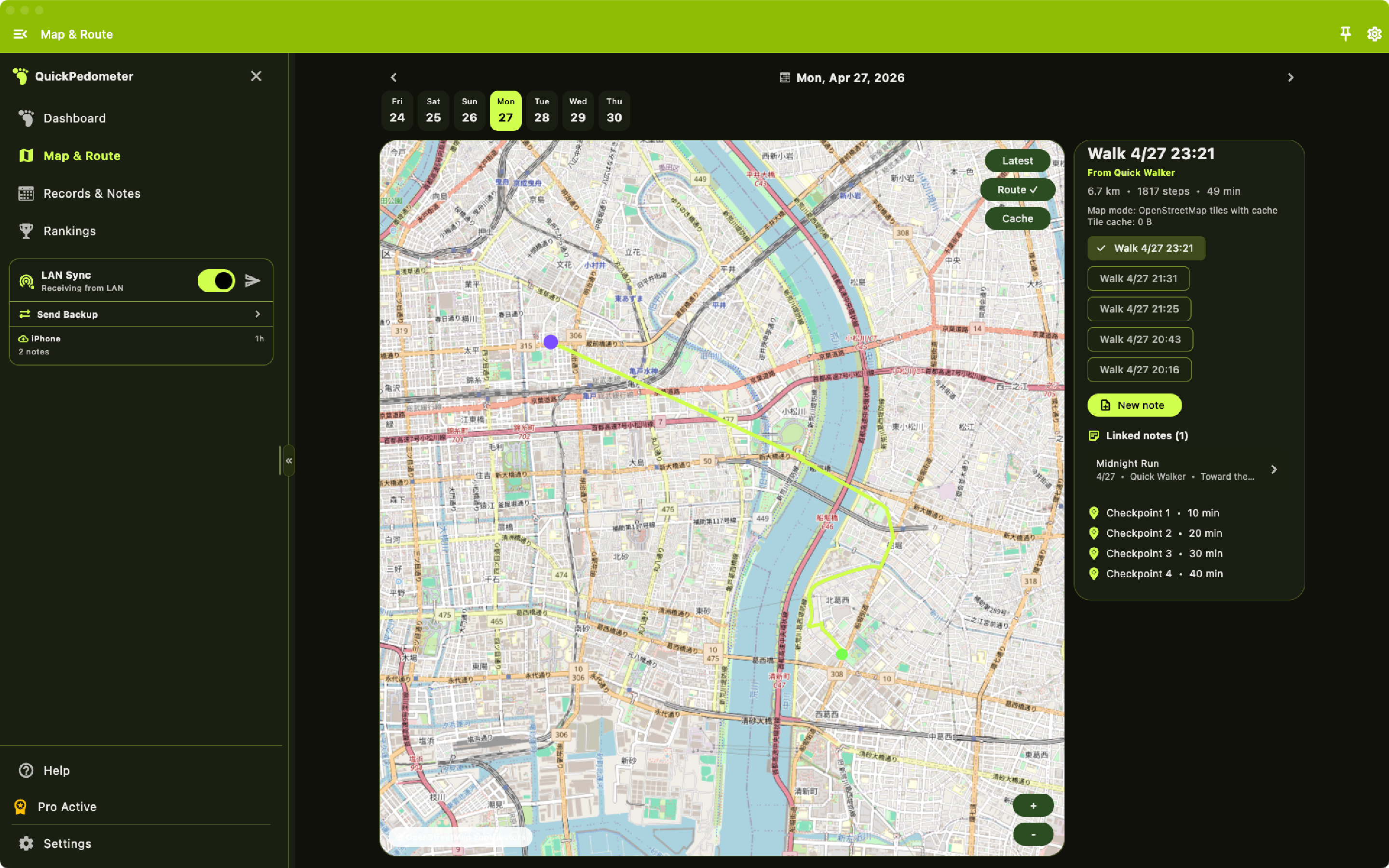Create a New note
Screen dimensions: 1389x868
point(1134,405)
